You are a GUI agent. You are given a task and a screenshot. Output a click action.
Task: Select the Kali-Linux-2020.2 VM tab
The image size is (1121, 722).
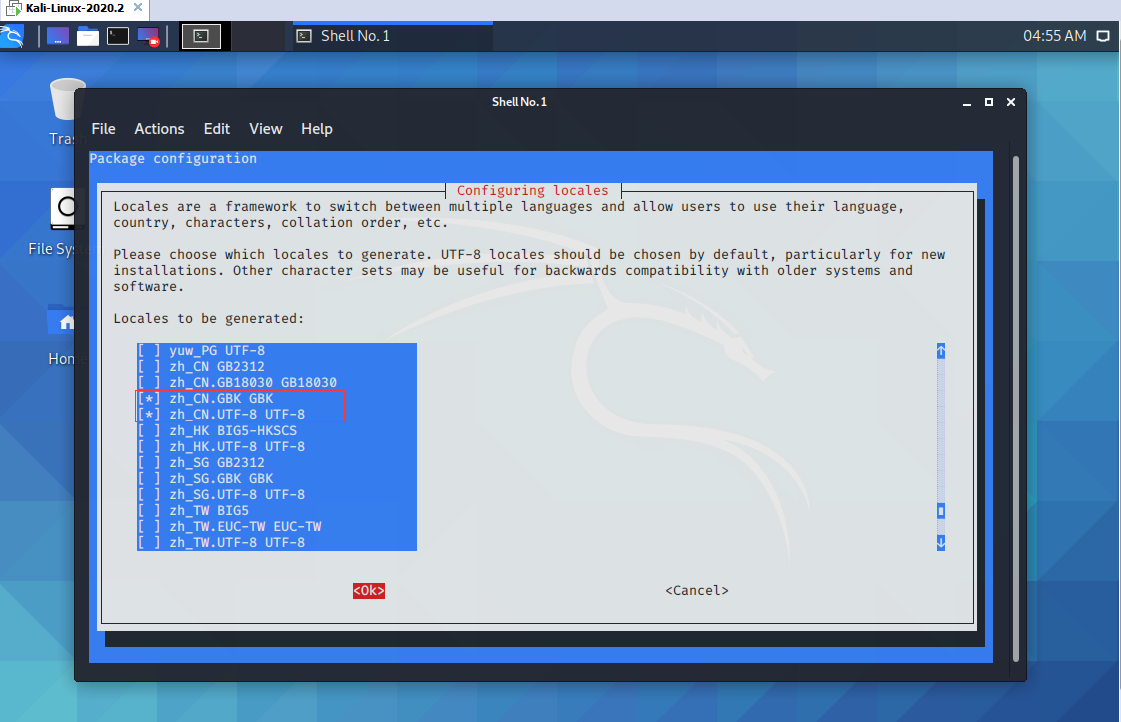74,8
